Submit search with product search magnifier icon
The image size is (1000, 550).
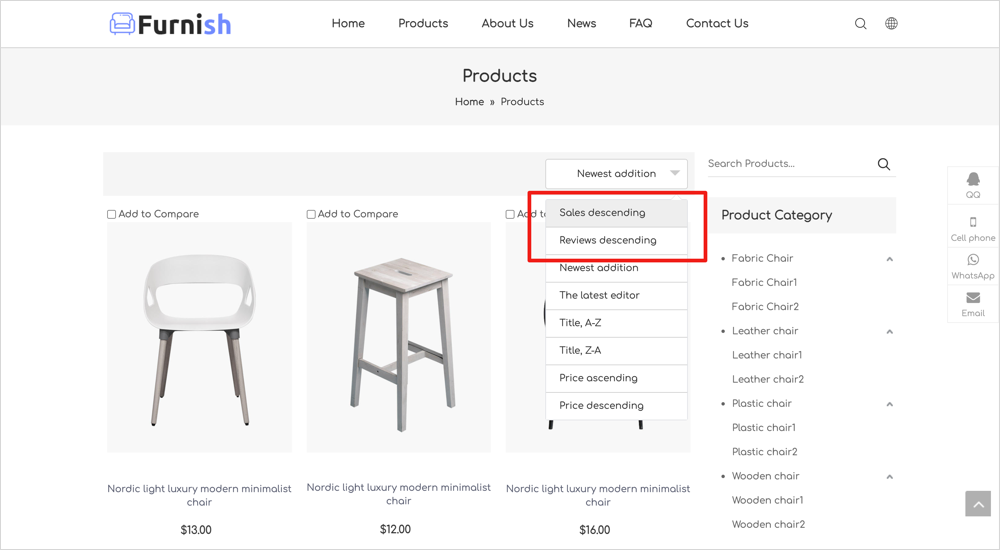(883, 164)
